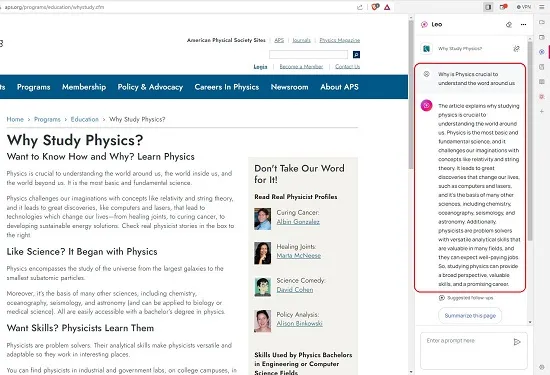Screen dimensions: 550x375
Task: Click the Curing Cancer profile photo thumbnail
Action: pos(262,219)
